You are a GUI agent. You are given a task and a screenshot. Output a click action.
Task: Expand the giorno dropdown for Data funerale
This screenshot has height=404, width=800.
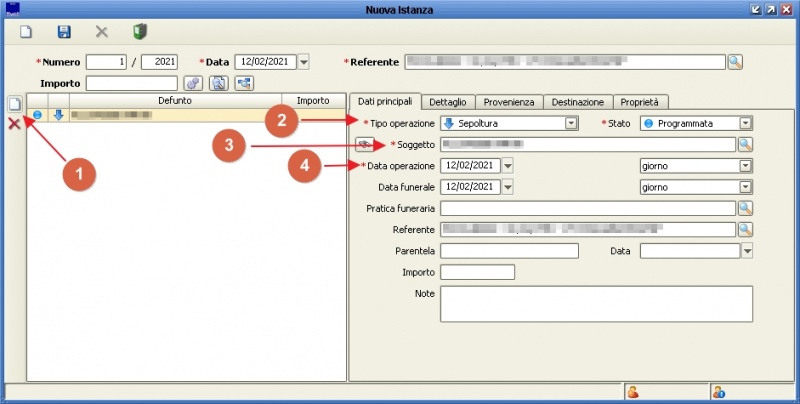tap(746, 187)
